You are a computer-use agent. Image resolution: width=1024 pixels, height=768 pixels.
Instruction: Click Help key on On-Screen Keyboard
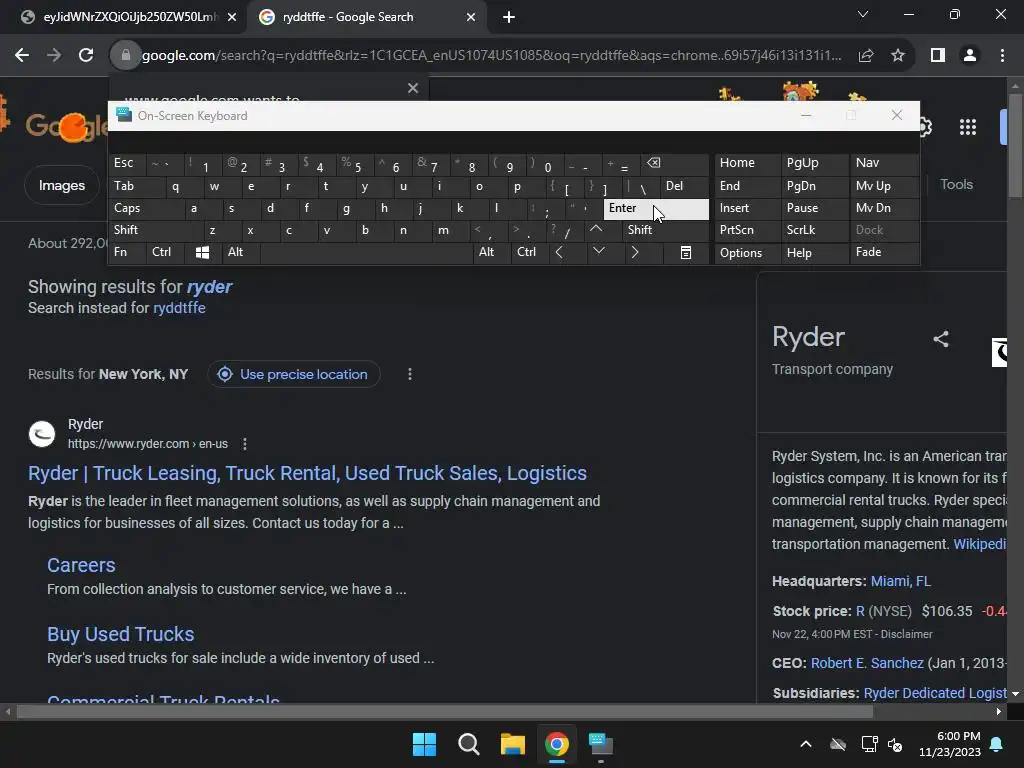point(814,253)
